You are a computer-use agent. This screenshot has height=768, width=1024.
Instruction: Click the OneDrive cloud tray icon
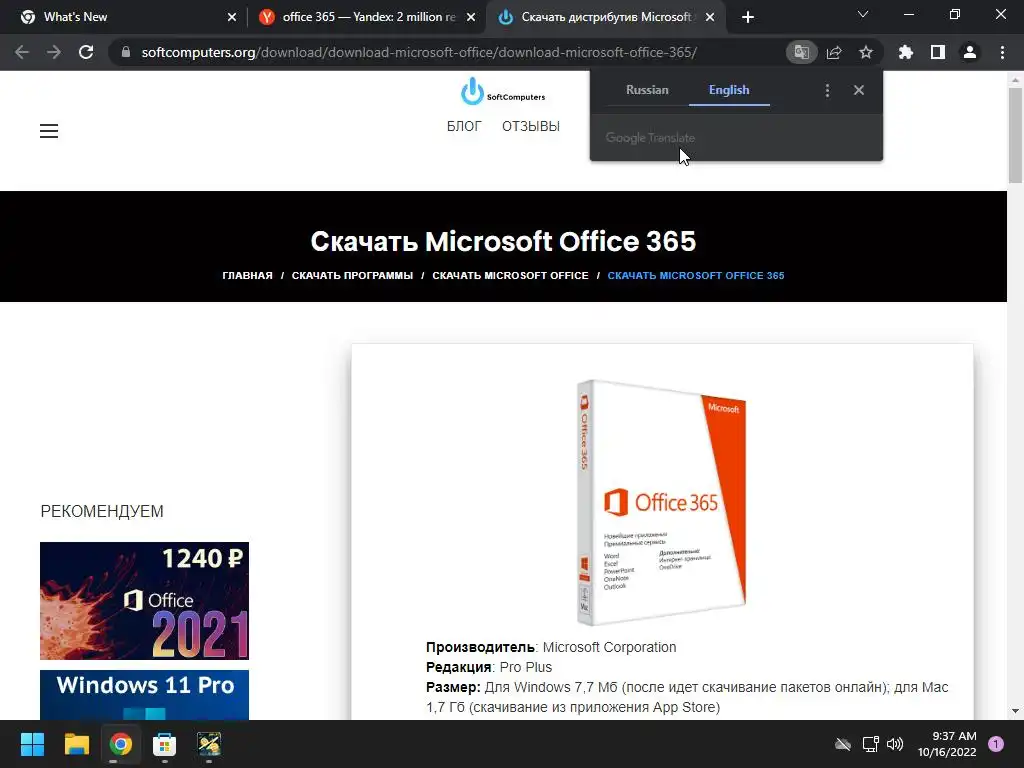tap(843, 744)
